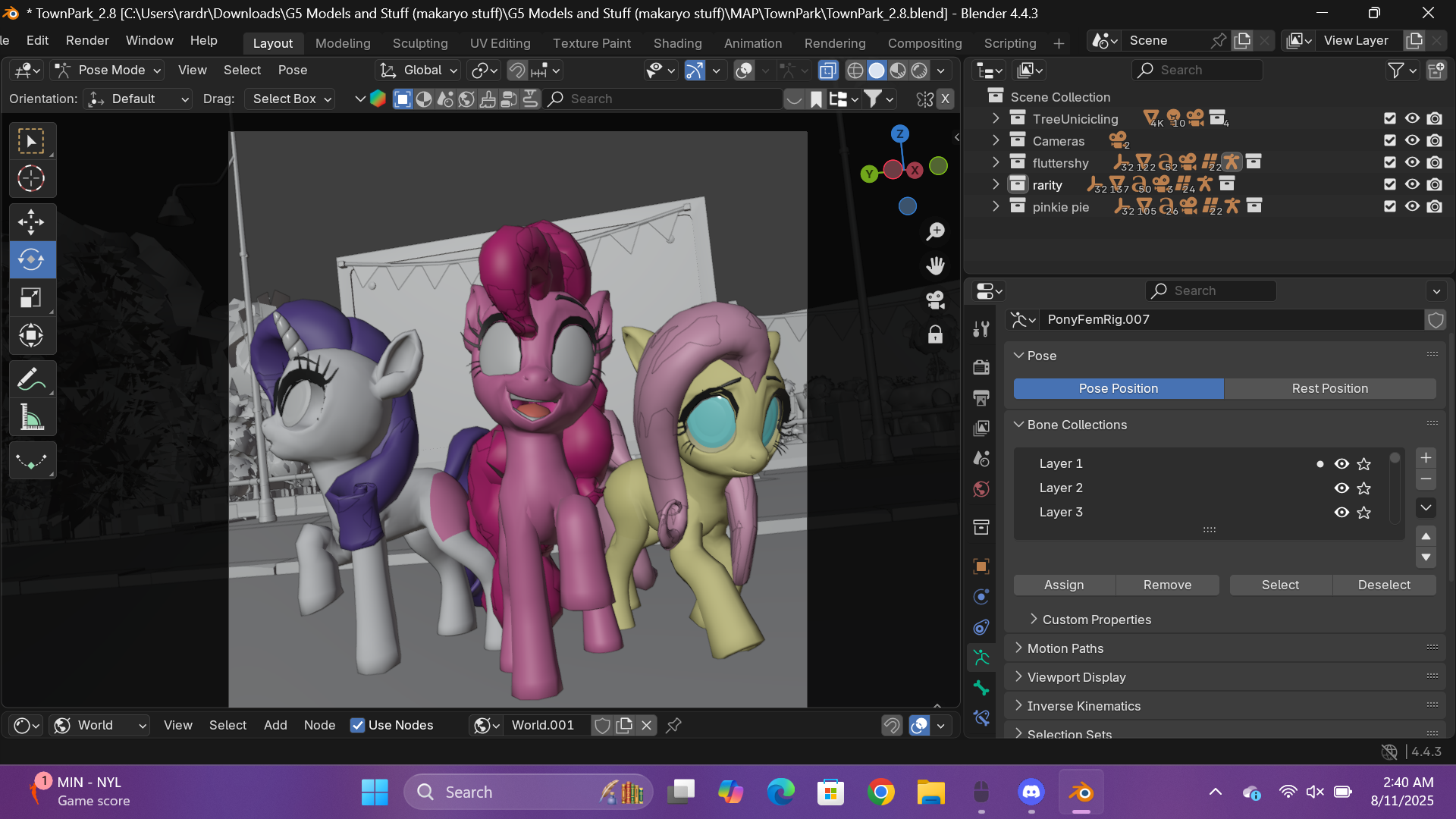Click lock camera to view padlock
1456x819 pixels.
click(935, 334)
